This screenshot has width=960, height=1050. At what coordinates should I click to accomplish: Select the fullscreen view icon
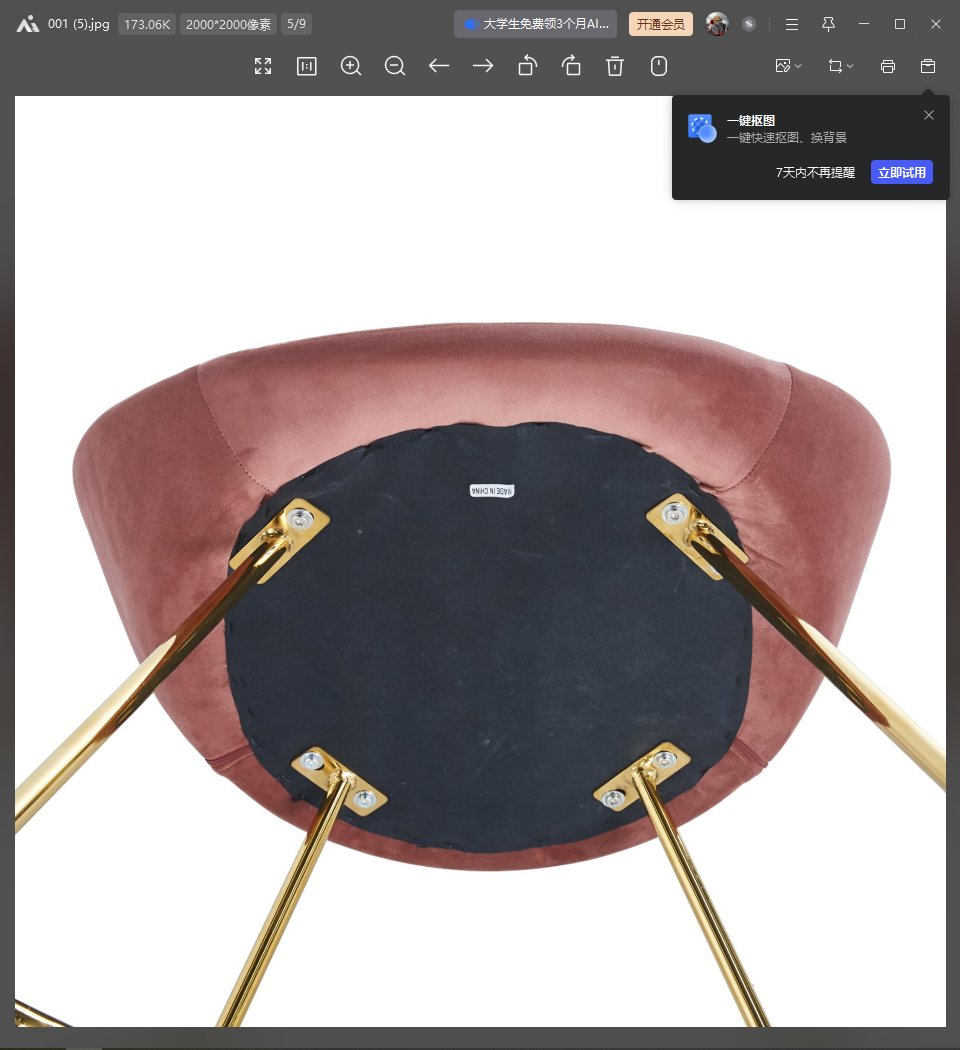(x=263, y=66)
